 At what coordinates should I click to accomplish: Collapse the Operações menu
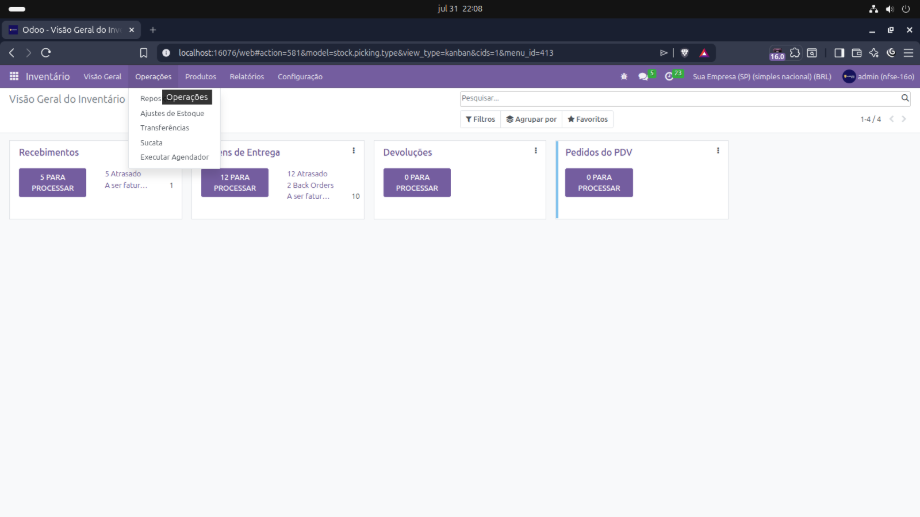(x=153, y=76)
